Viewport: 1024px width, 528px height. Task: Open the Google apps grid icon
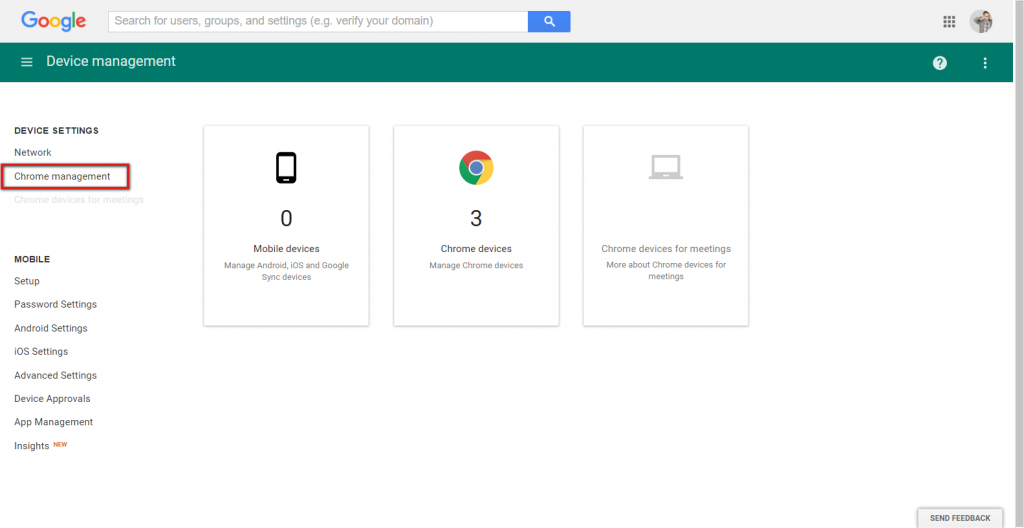click(x=949, y=22)
